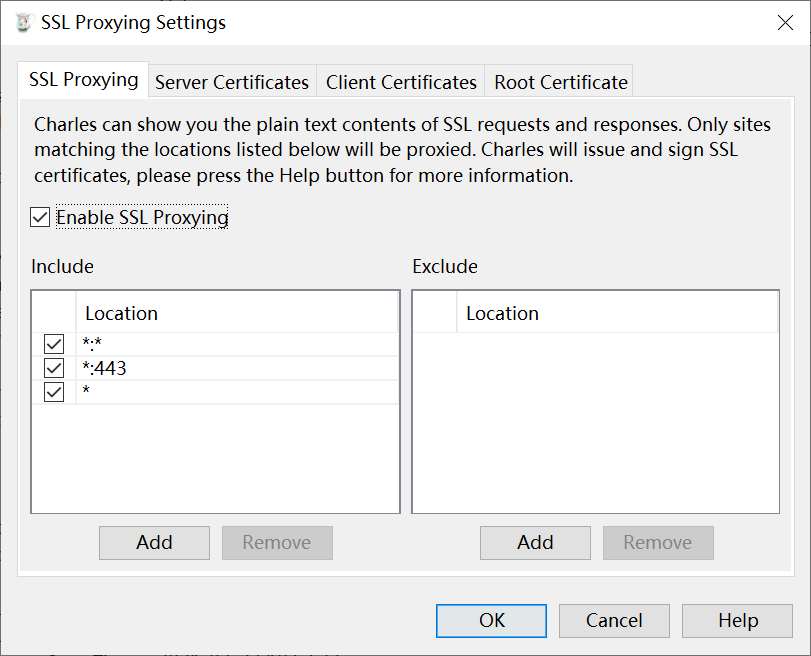Switch to the SSL Proxying tab
Image resolution: width=811 pixels, height=656 pixels.
[83, 80]
